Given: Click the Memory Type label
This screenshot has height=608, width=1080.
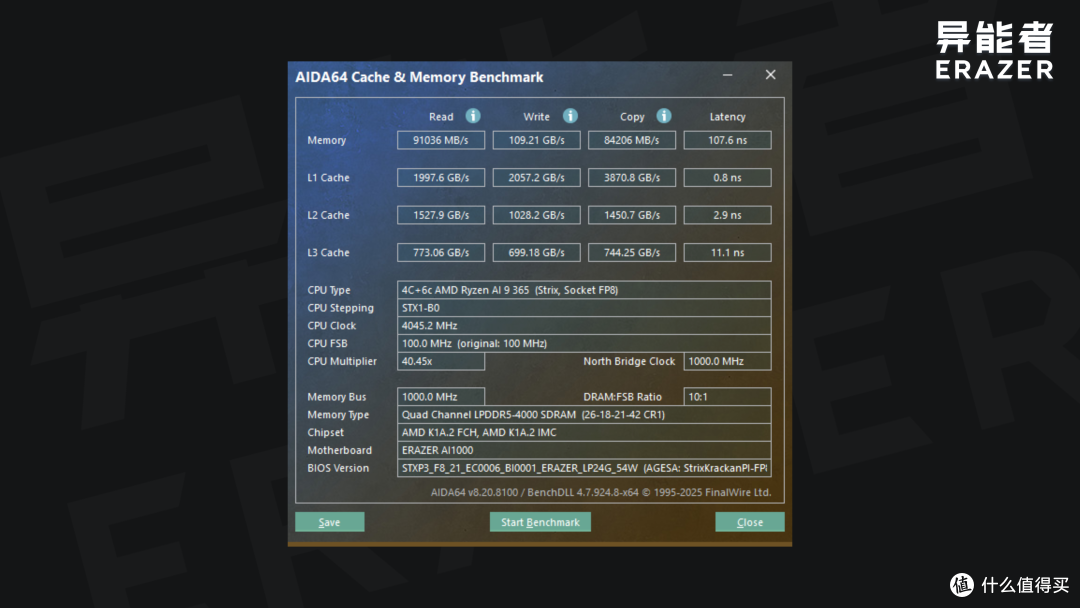Looking at the screenshot, I should click(338, 415).
